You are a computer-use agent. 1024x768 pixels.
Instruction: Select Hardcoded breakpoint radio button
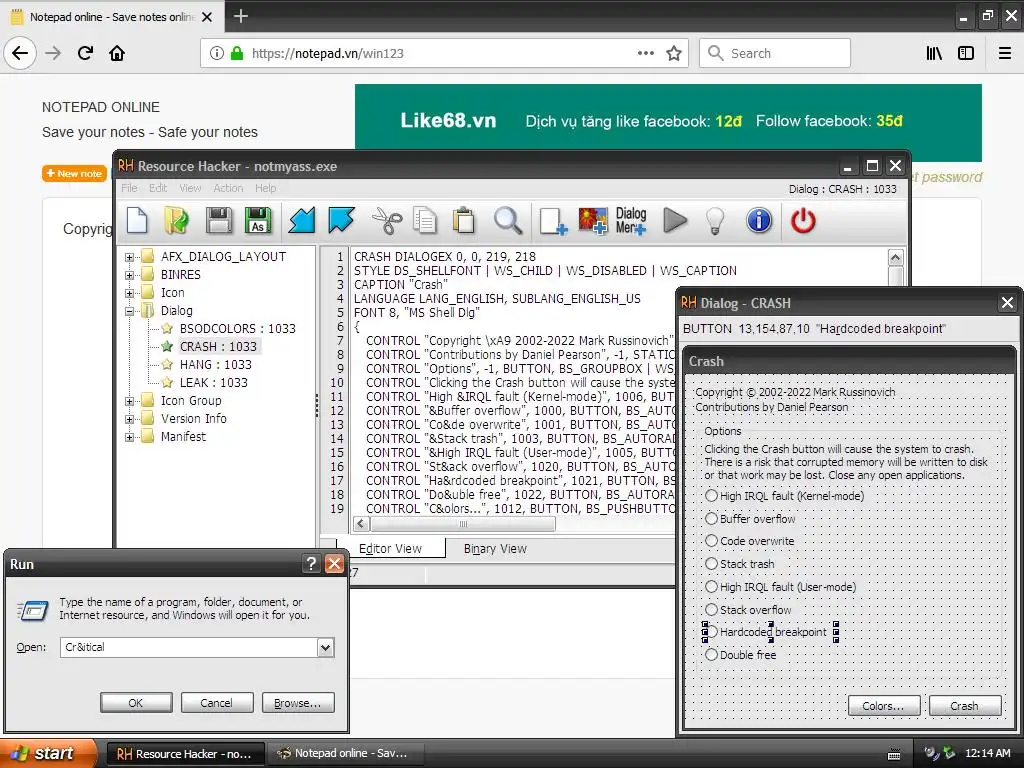(x=711, y=632)
